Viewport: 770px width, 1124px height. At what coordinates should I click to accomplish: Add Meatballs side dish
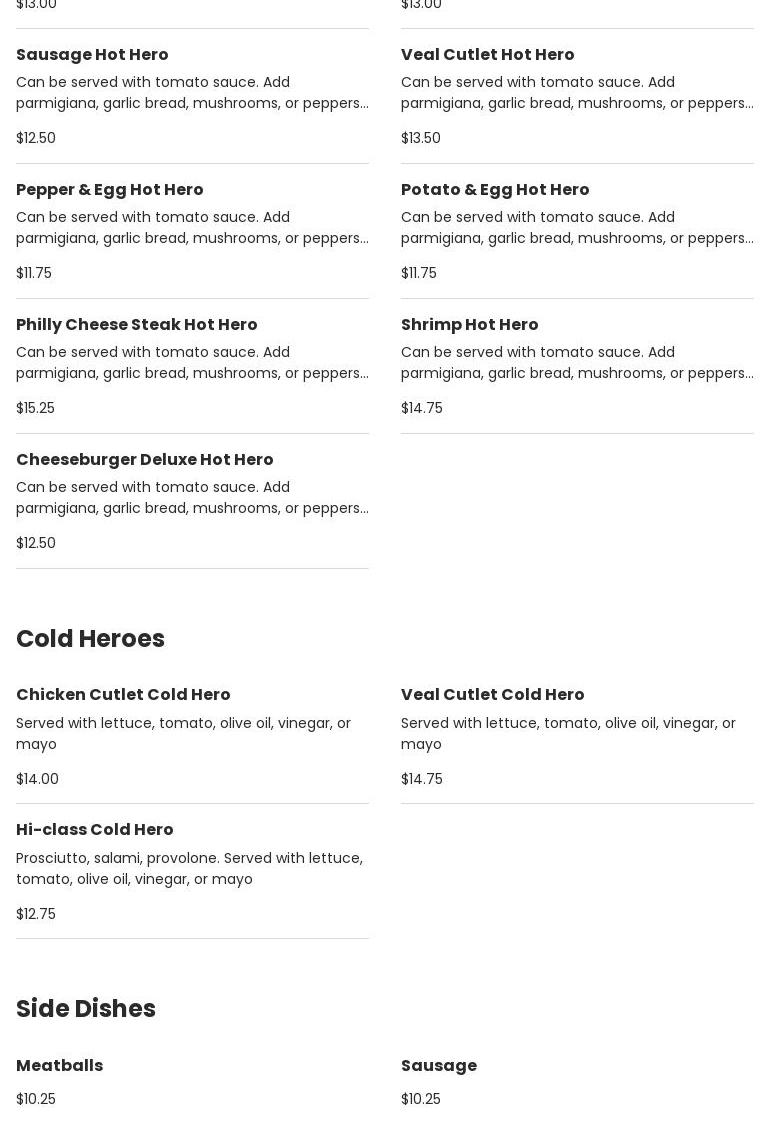tap(59, 1065)
